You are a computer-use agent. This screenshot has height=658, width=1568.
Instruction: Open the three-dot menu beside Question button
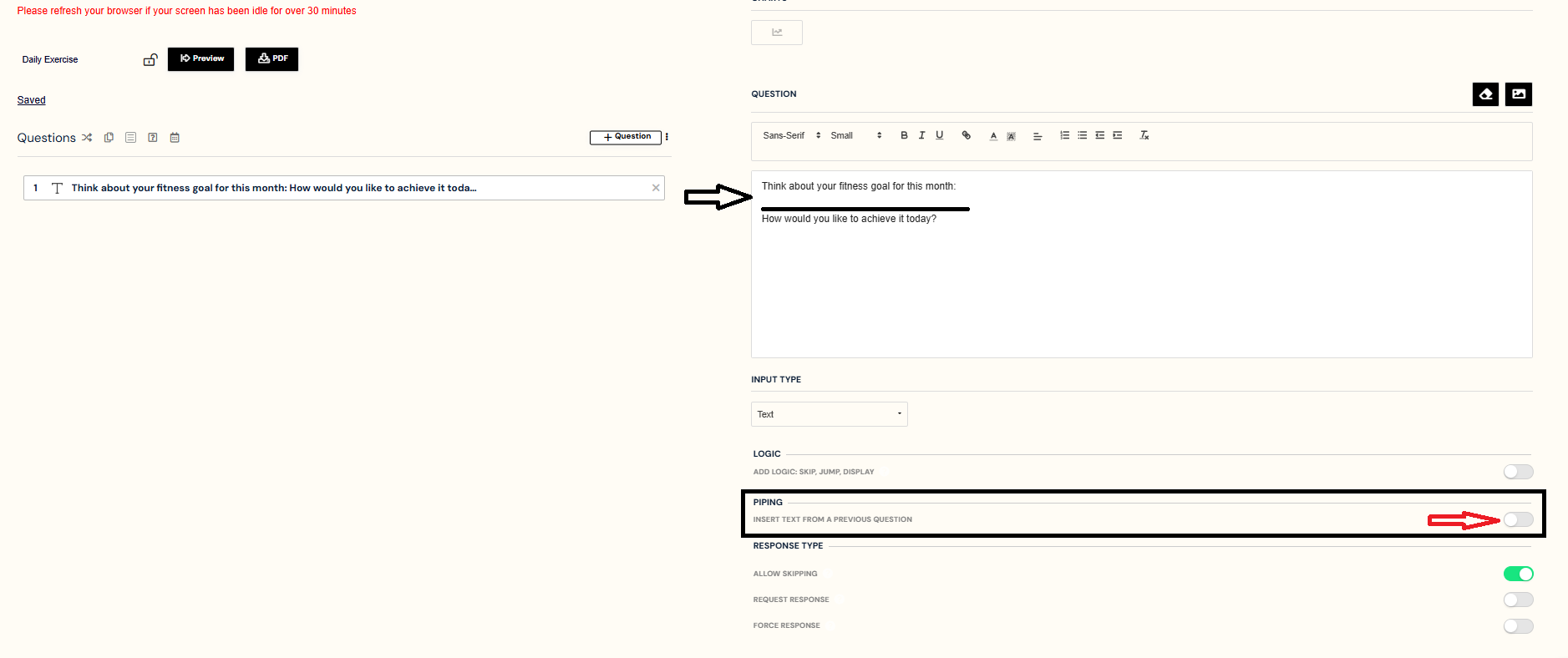point(667,137)
